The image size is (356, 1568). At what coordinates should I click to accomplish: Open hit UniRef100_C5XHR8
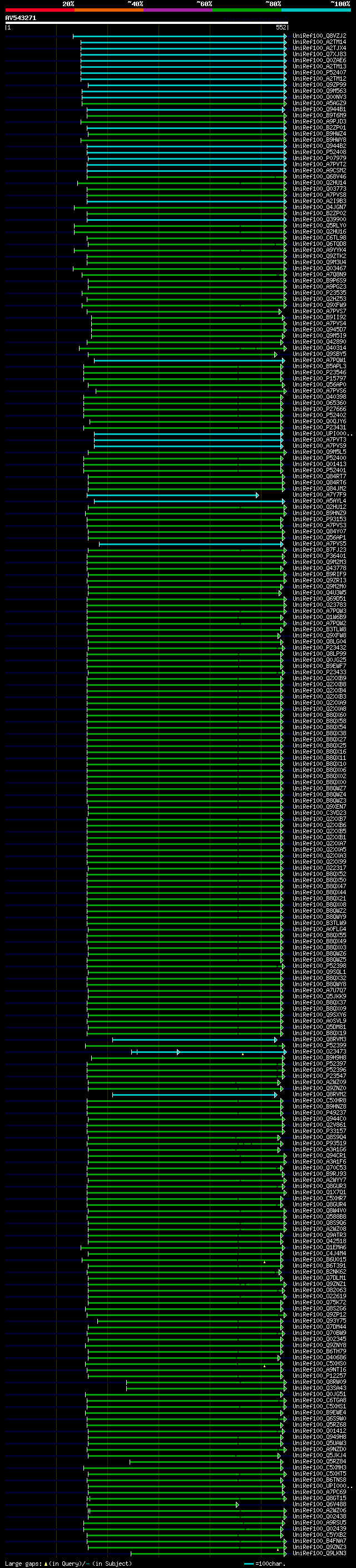click(x=319, y=1101)
